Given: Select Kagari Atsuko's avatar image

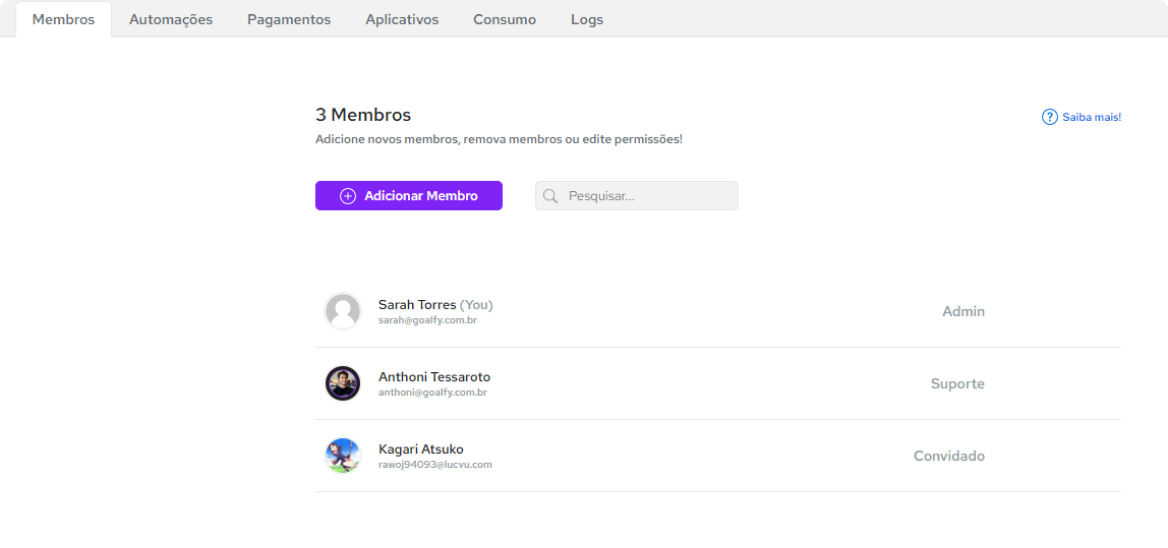Looking at the screenshot, I should pos(343,456).
